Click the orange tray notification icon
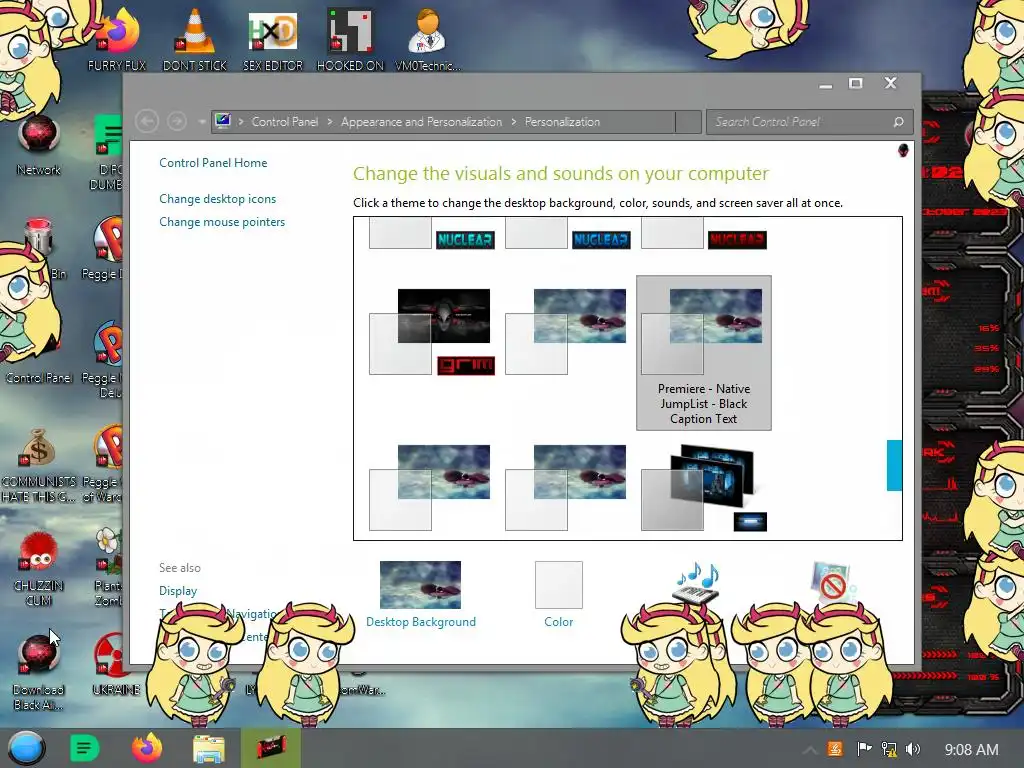This screenshot has height=768, width=1024. tap(835, 749)
